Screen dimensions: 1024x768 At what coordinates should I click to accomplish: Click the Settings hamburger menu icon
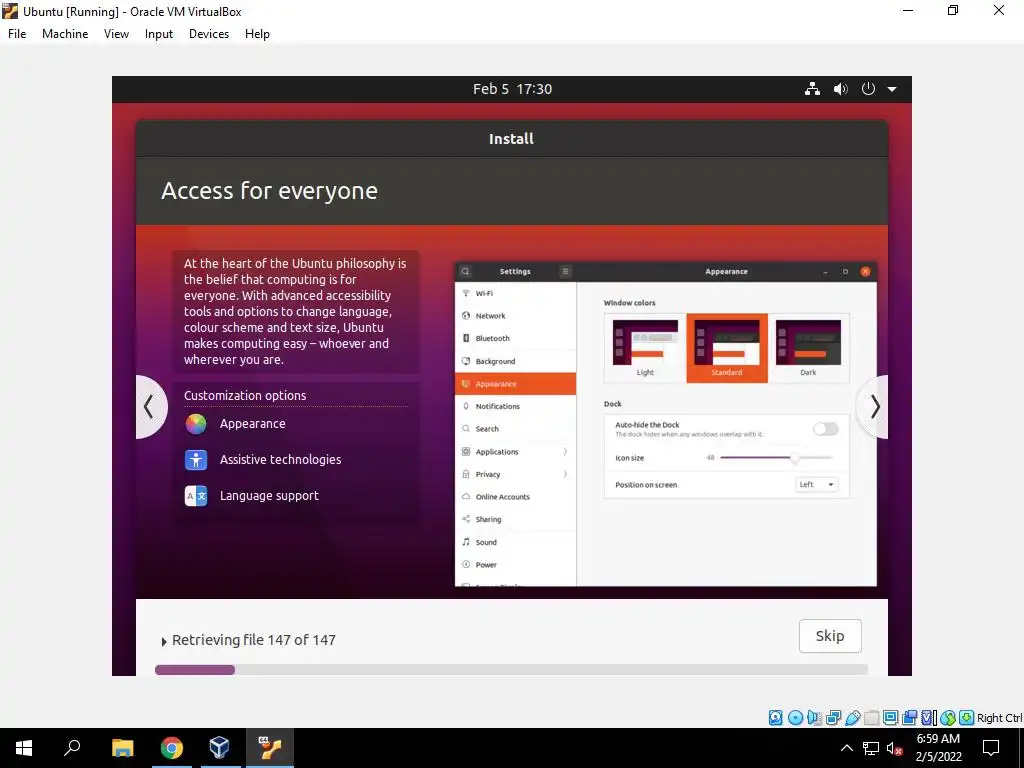pos(566,272)
